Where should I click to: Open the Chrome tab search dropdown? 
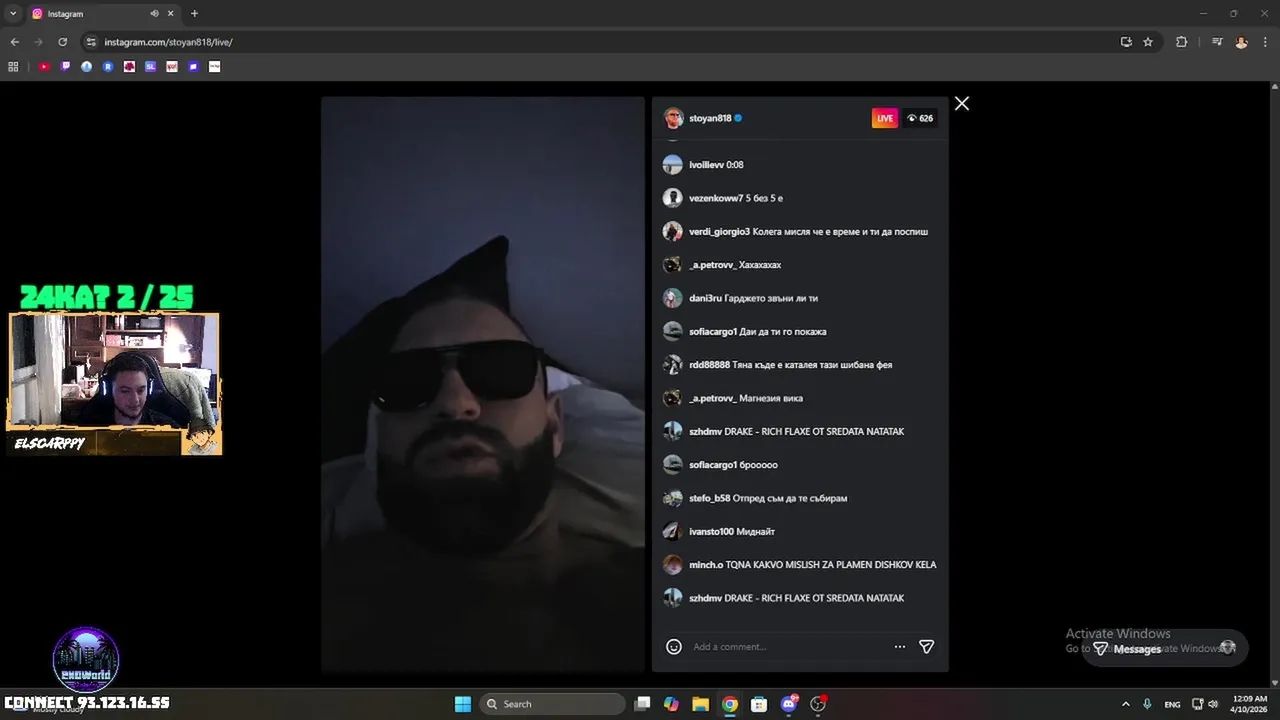[x=13, y=14]
